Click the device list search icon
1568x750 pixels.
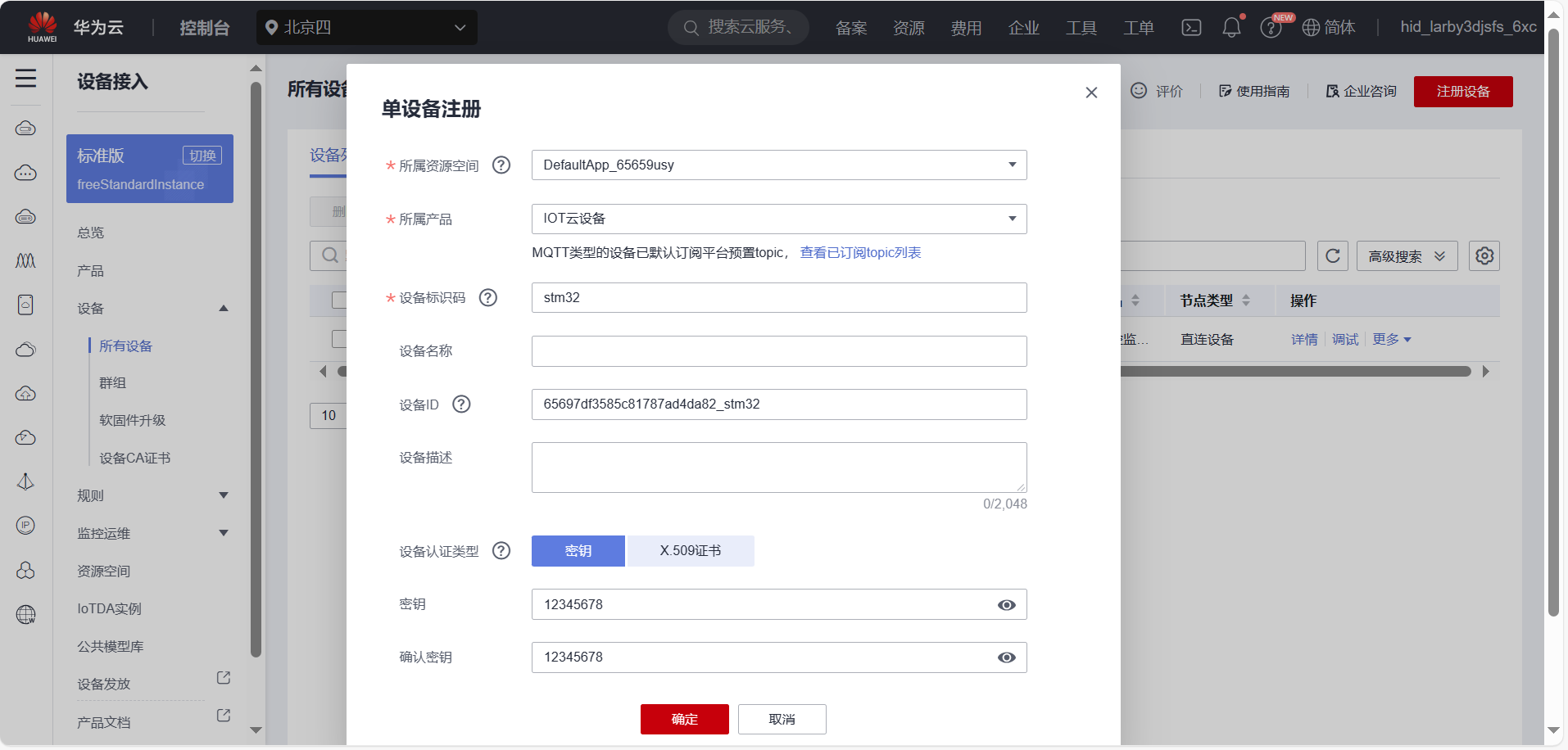(x=329, y=255)
